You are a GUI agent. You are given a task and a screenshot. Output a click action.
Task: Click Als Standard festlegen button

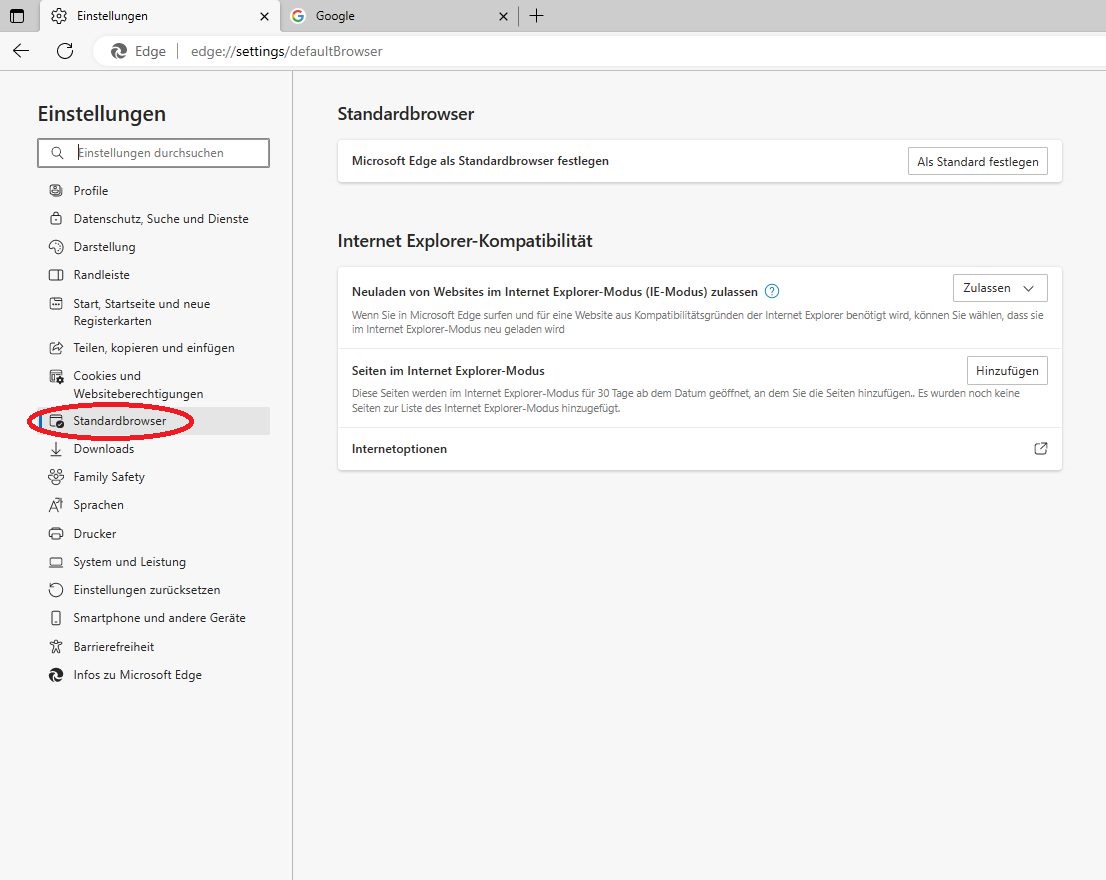pyautogui.click(x=978, y=161)
